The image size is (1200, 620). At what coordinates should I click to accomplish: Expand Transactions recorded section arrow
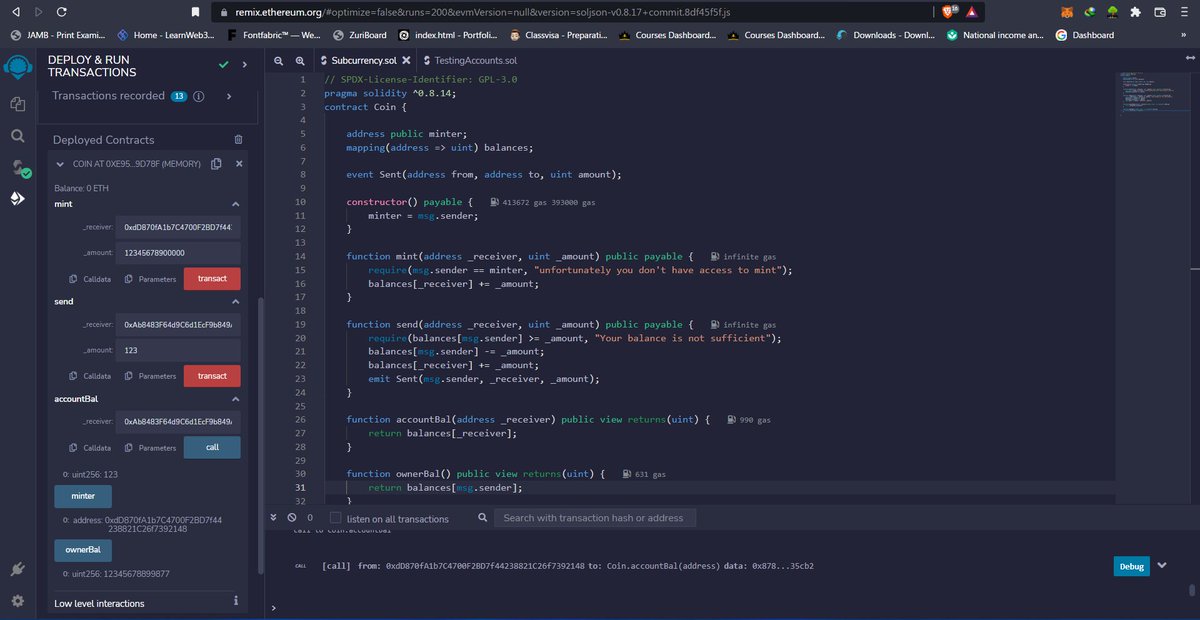[229, 96]
